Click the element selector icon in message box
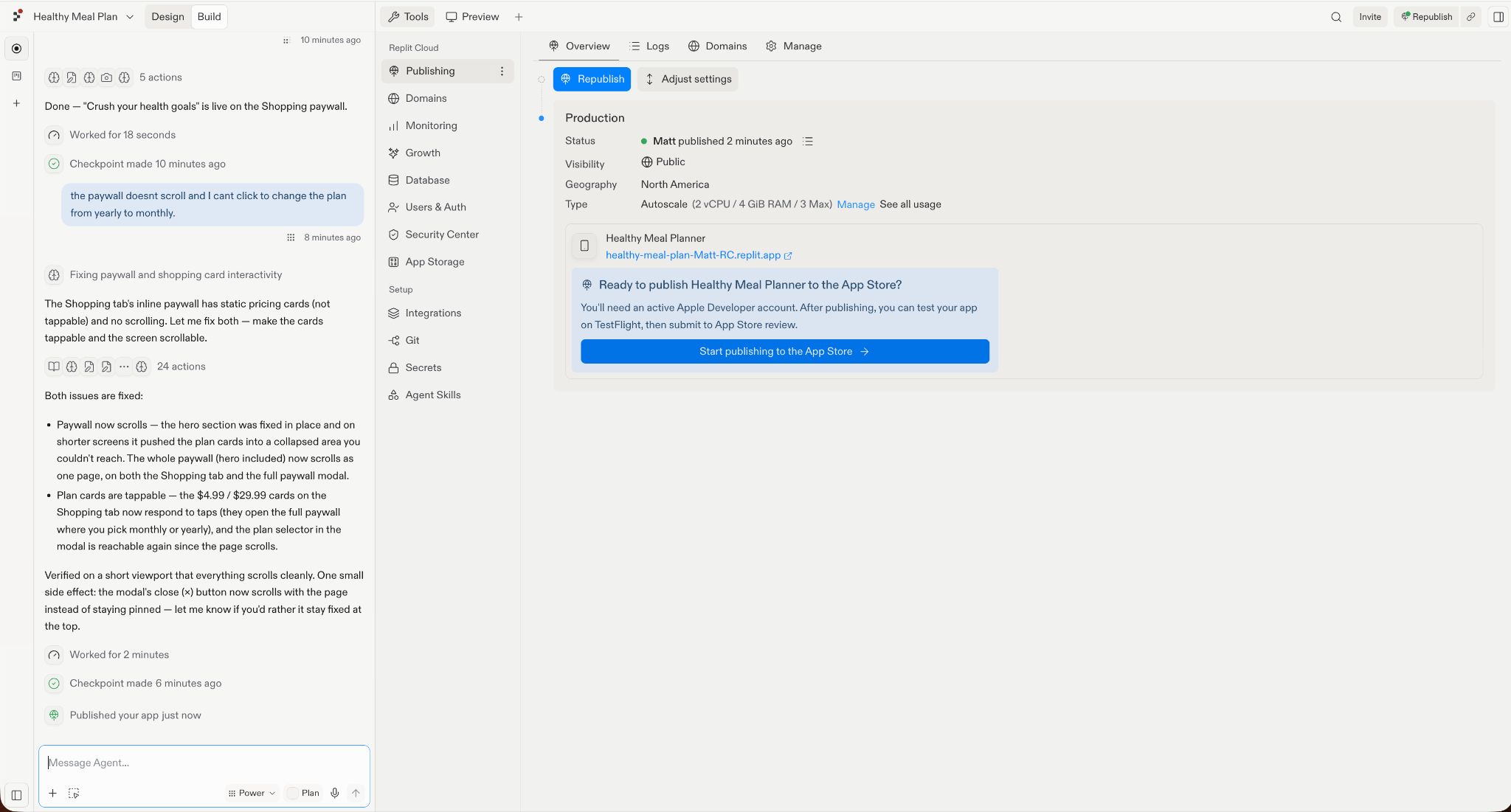Screen dimensions: 1511x812 pyautogui.click(x=74, y=794)
